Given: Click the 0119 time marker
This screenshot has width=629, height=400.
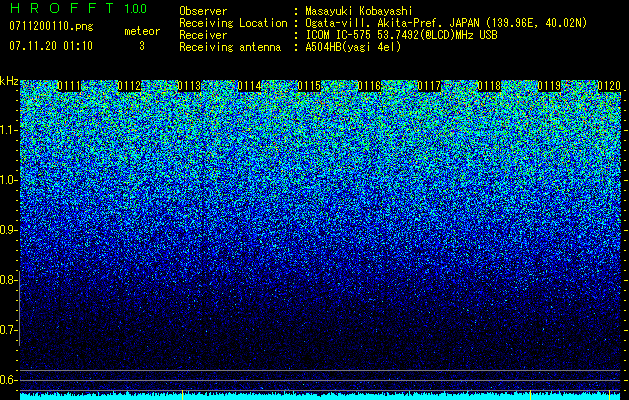Looking at the screenshot, I should tap(549, 86).
